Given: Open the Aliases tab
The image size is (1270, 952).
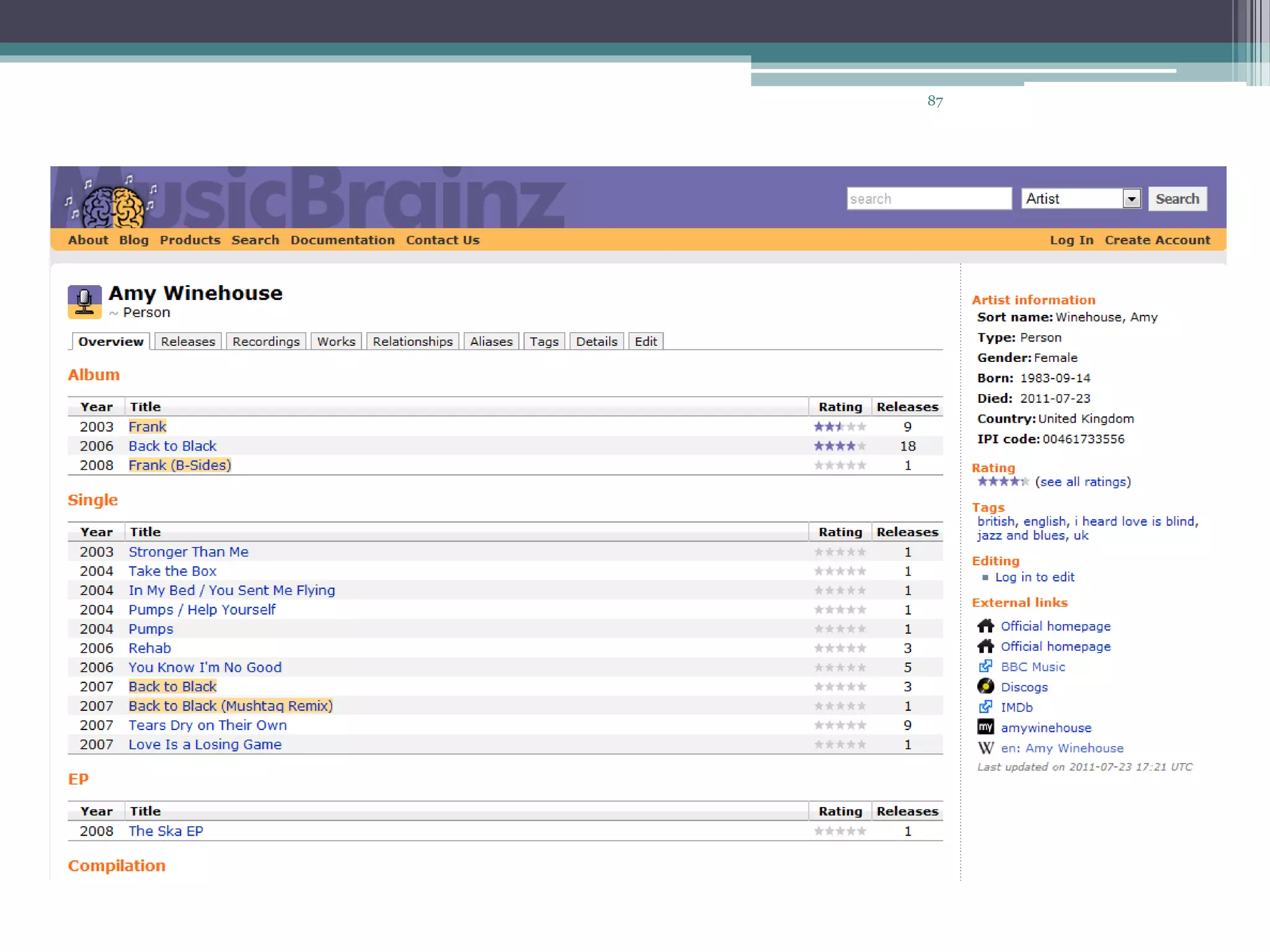Looking at the screenshot, I should [x=491, y=342].
